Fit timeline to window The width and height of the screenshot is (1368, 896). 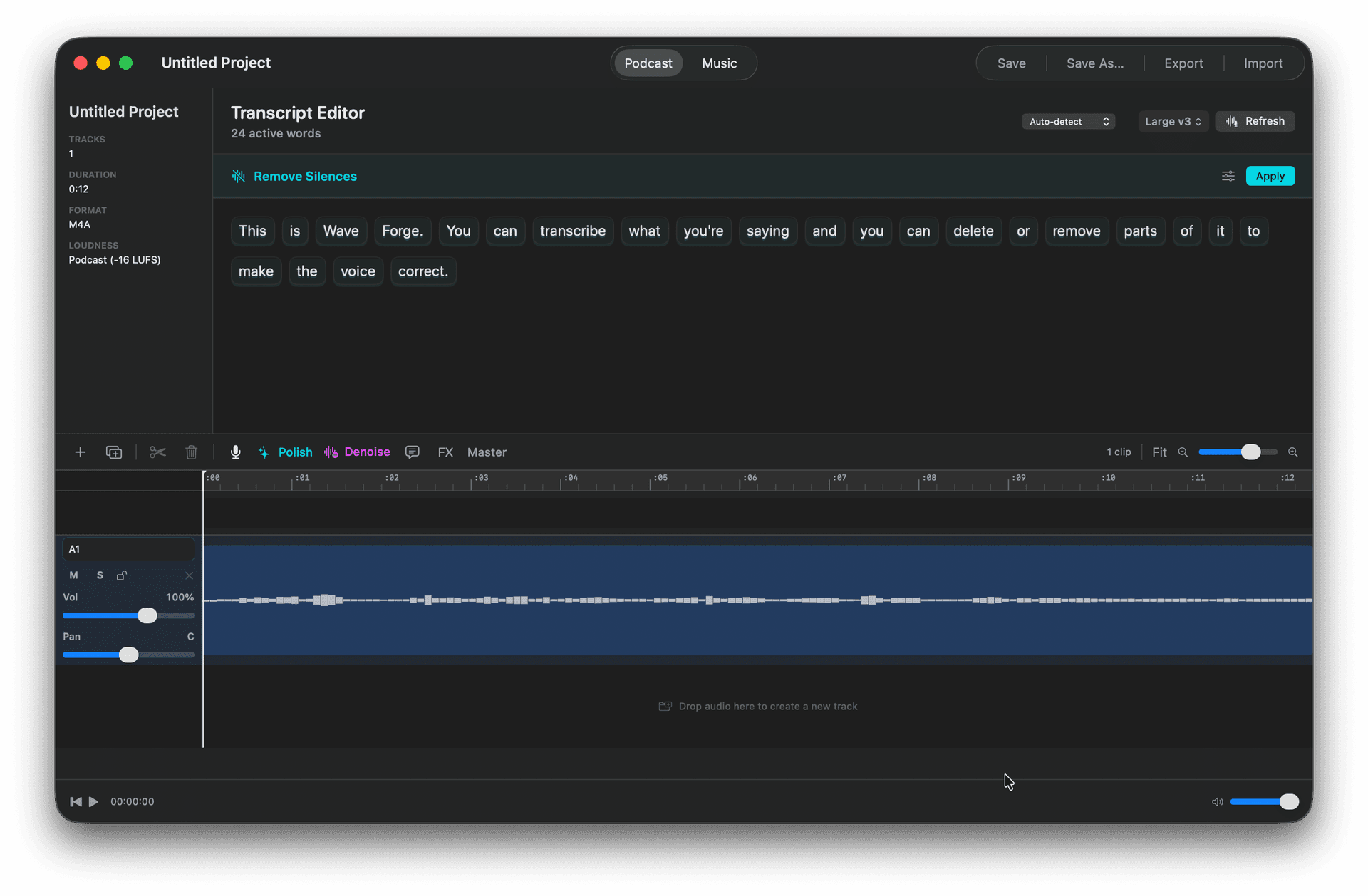(1159, 452)
